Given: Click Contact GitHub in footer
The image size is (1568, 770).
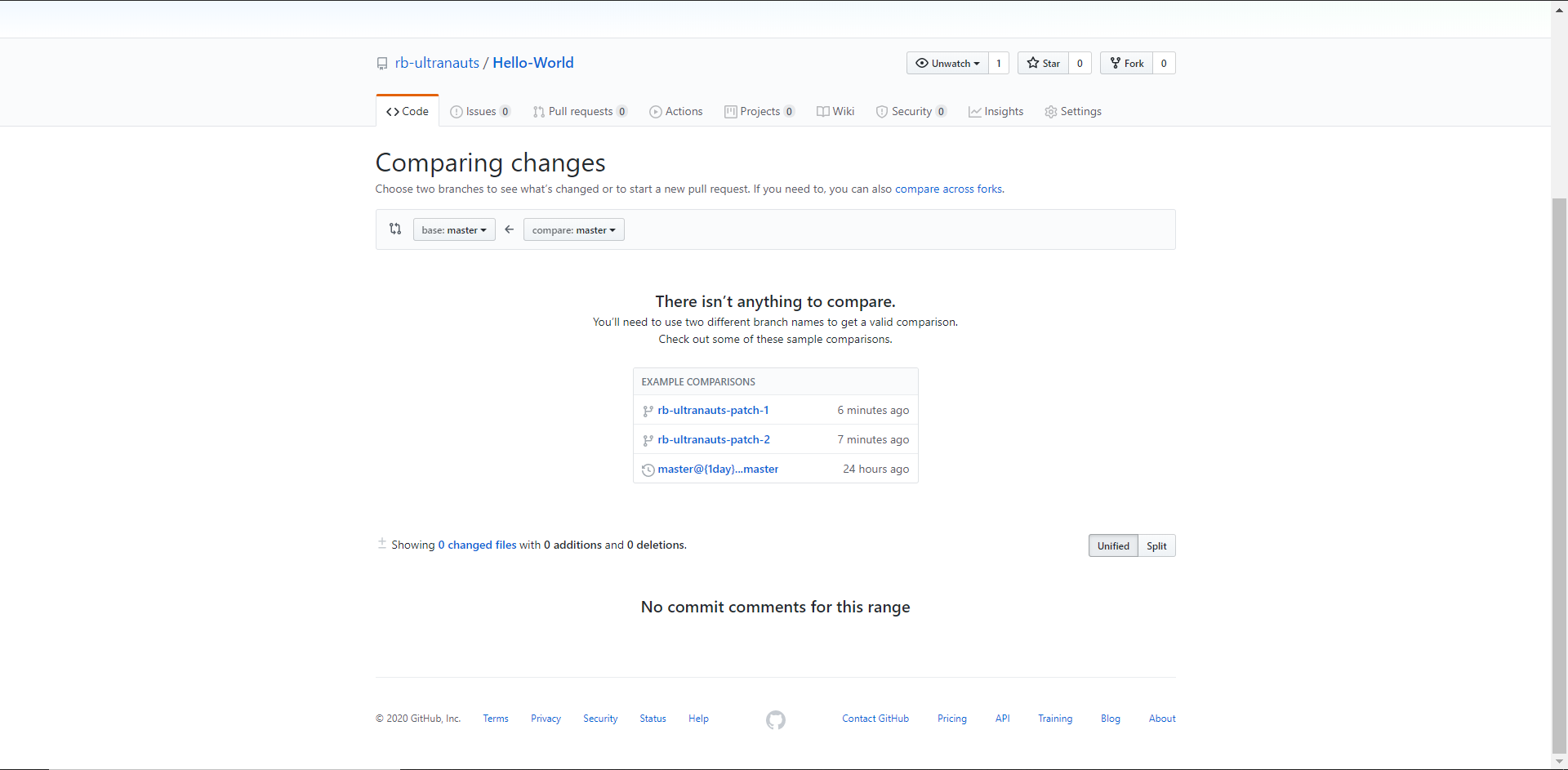Looking at the screenshot, I should (x=875, y=719).
